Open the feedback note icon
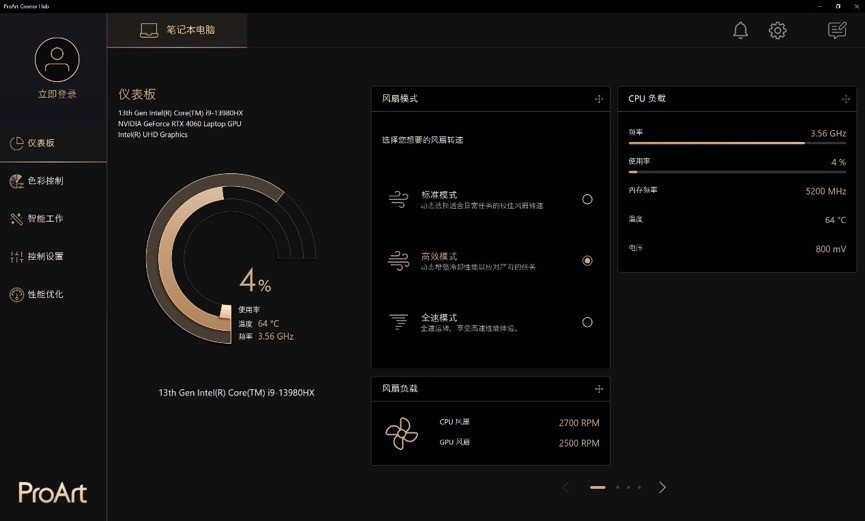 coord(837,30)
